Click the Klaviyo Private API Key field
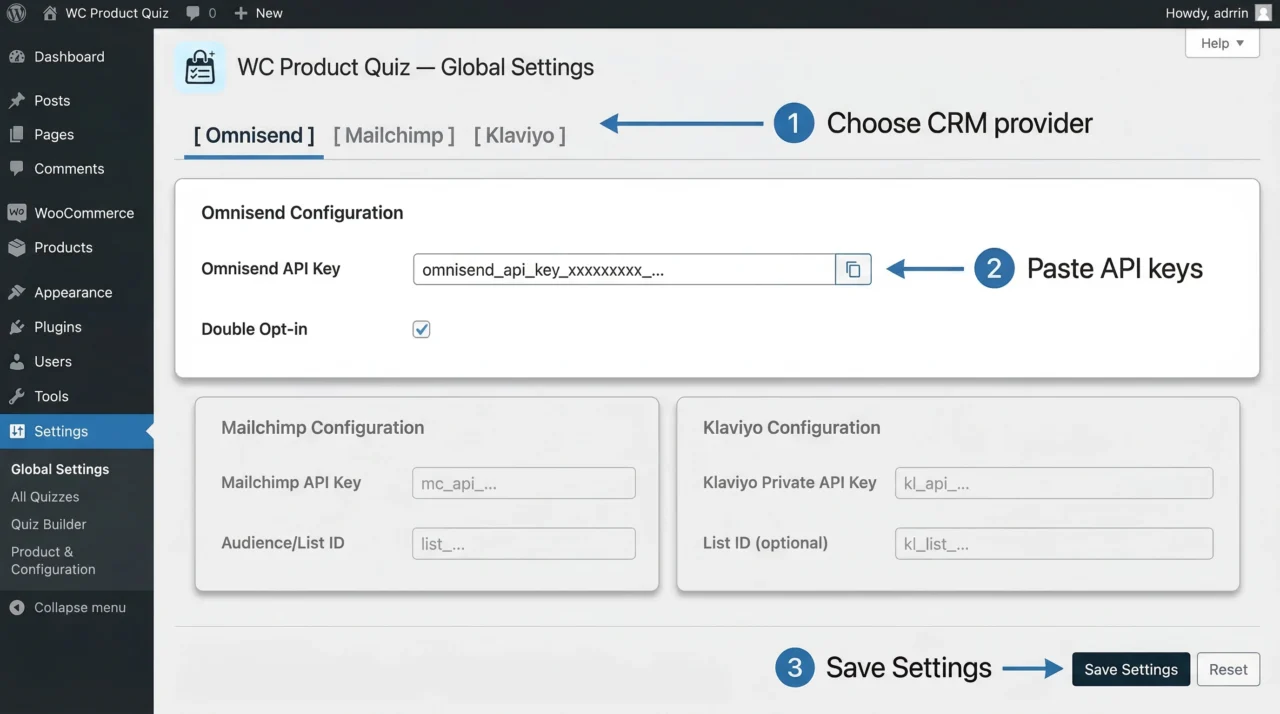The width and height of the screenshot is (1280, 714). click(x=1053, y=483)
